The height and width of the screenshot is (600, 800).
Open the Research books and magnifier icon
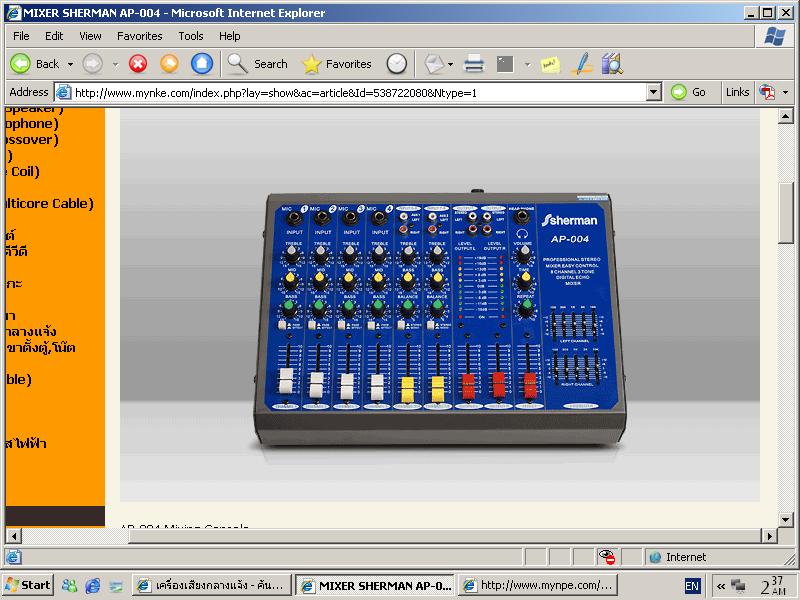pyautogui.click(x=612, y=64)
